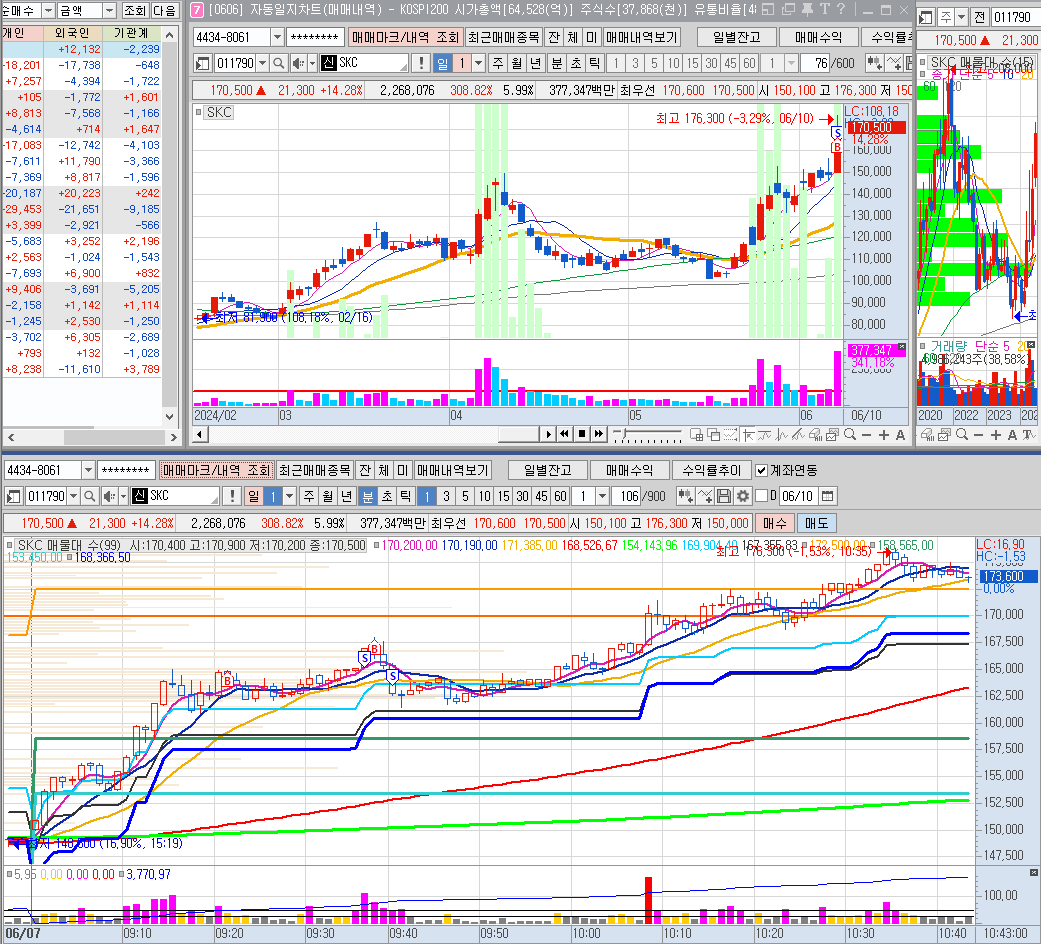
Task: Open the calendar date picker icon
Action: [x=827, y=496]
